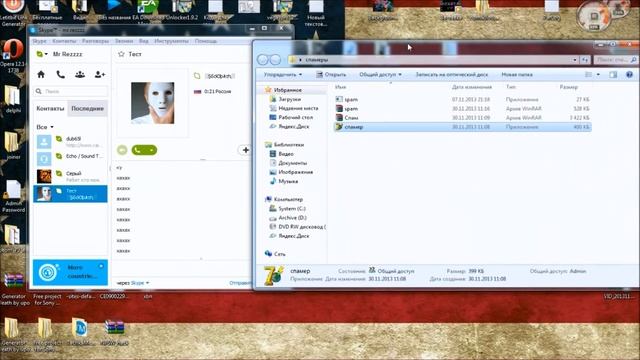Open the view options dropdown arrow
Image resolution: width=640 pixels, height=360 pixels.
[x=598, y=74]
